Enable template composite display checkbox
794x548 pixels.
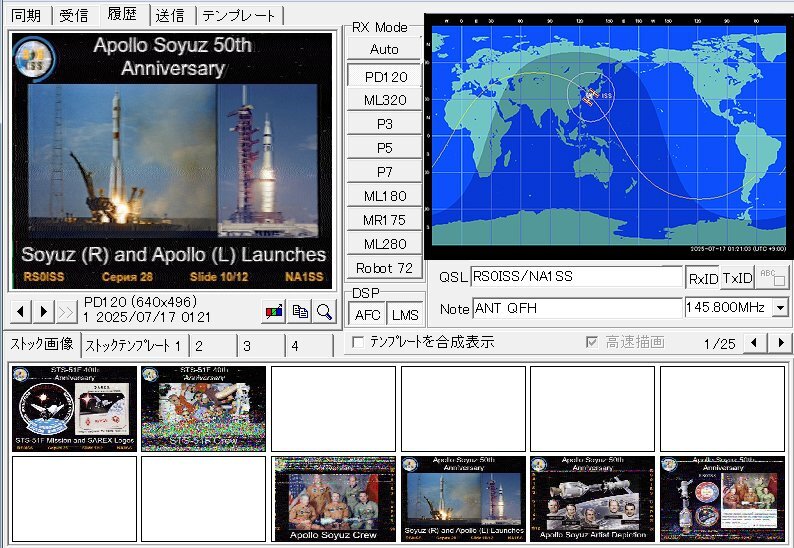click(358, 343)
